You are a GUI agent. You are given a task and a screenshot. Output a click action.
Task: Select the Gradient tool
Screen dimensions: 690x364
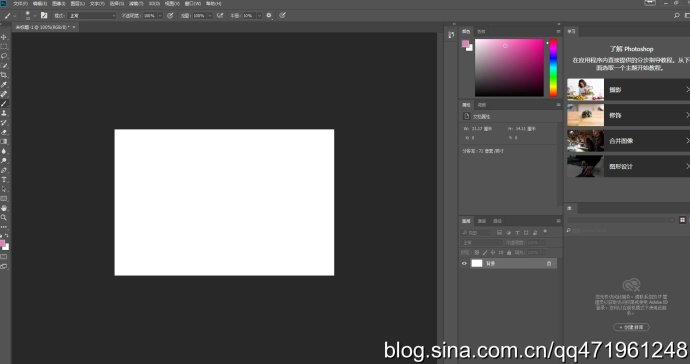point(4,141)
